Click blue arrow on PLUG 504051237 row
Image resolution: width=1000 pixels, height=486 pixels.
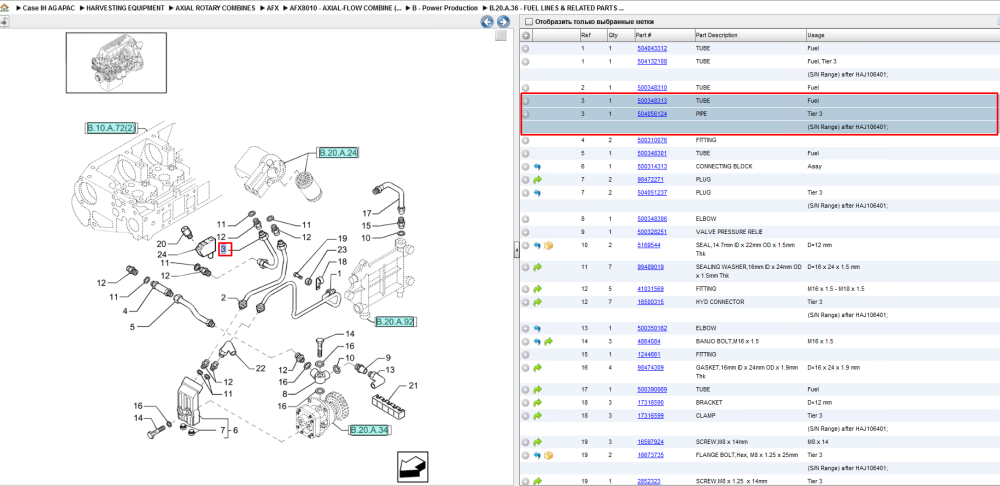tap(537, 193)
